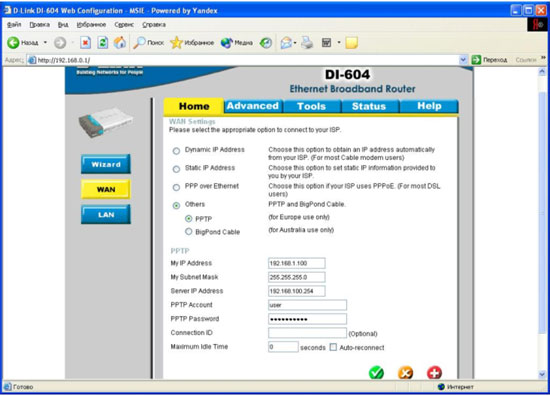
Task: Click the Edit page icon
Action: click(327, 43)
